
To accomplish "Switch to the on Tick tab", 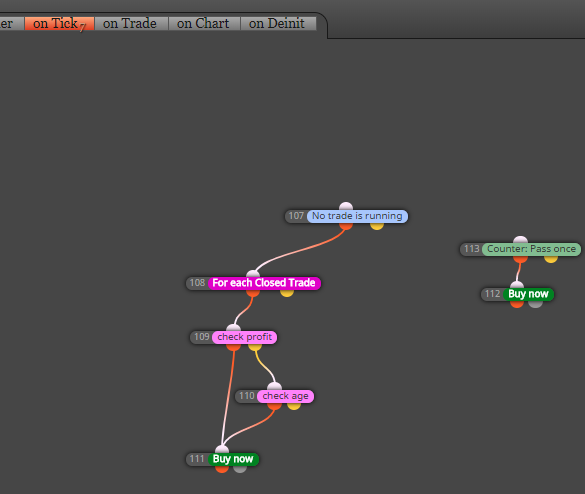I will tap(59, 24).
